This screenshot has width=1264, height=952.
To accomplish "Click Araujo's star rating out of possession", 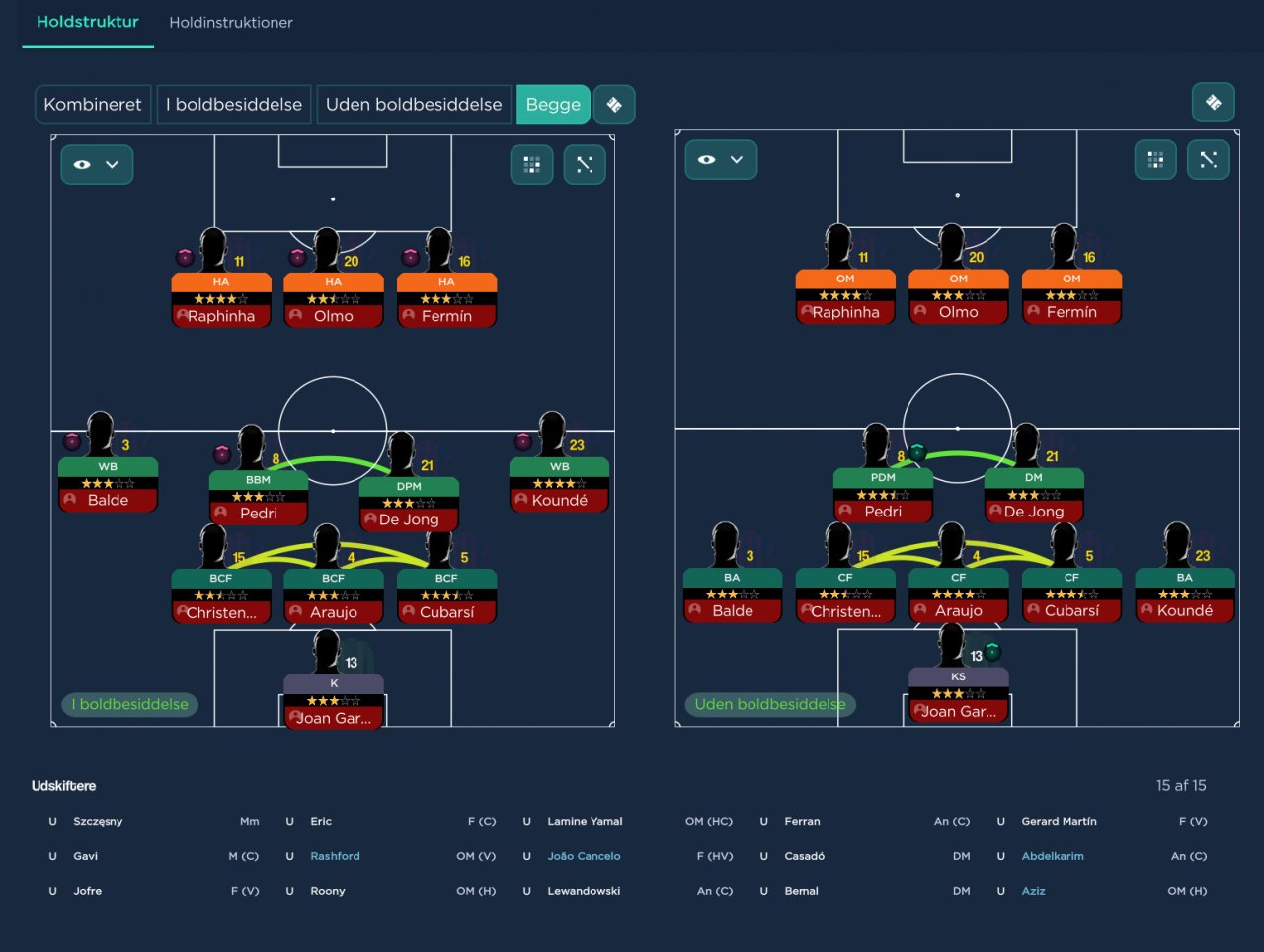I will [x=959, y=595].
